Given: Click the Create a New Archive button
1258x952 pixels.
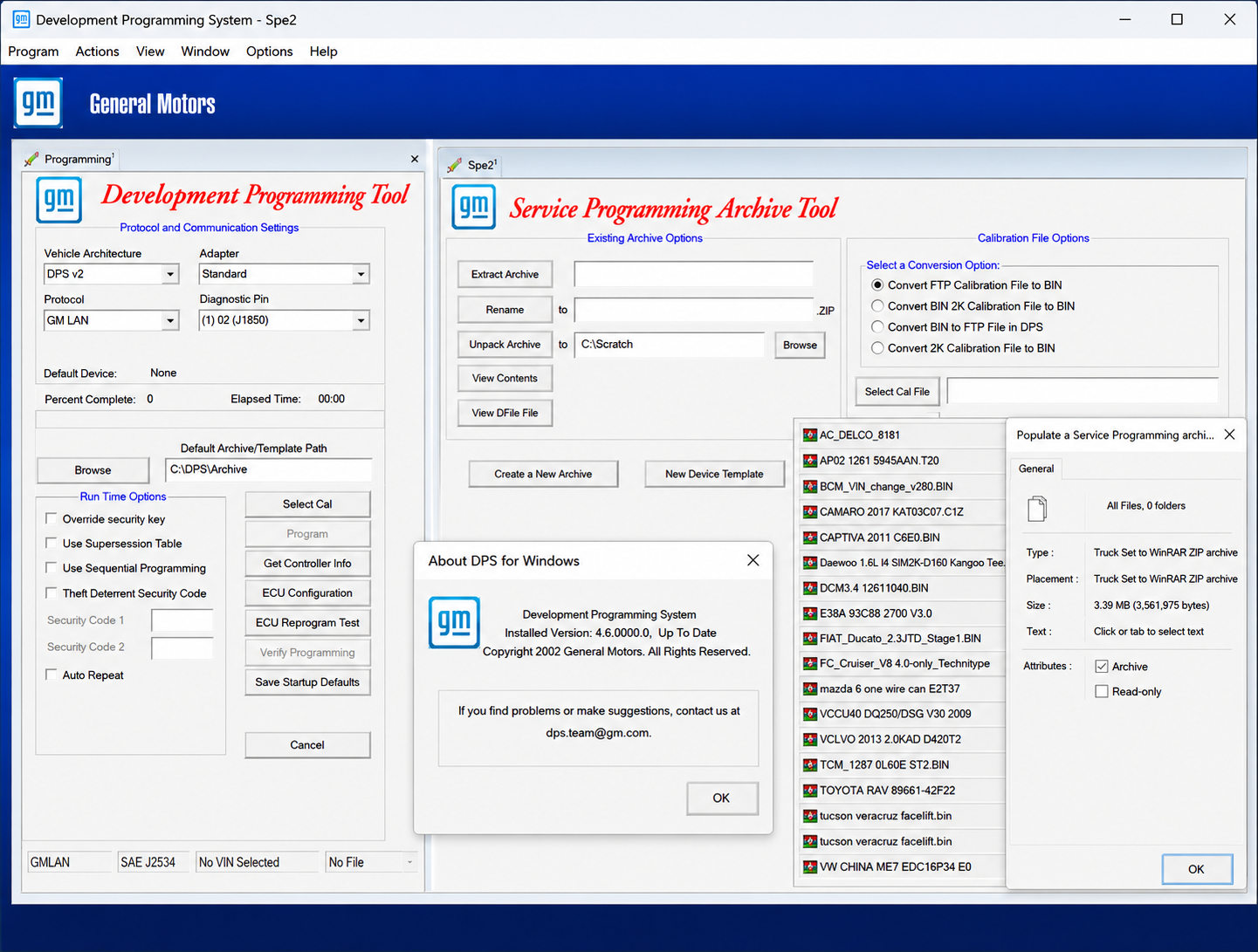Looking at the screenshot, I should [x=543, y=474].
